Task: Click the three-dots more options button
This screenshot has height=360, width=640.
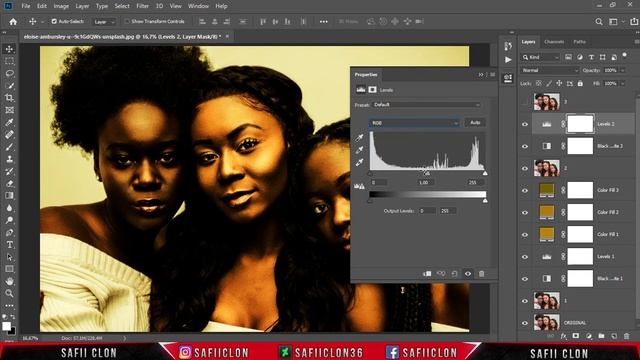Action: coord(323,22)
